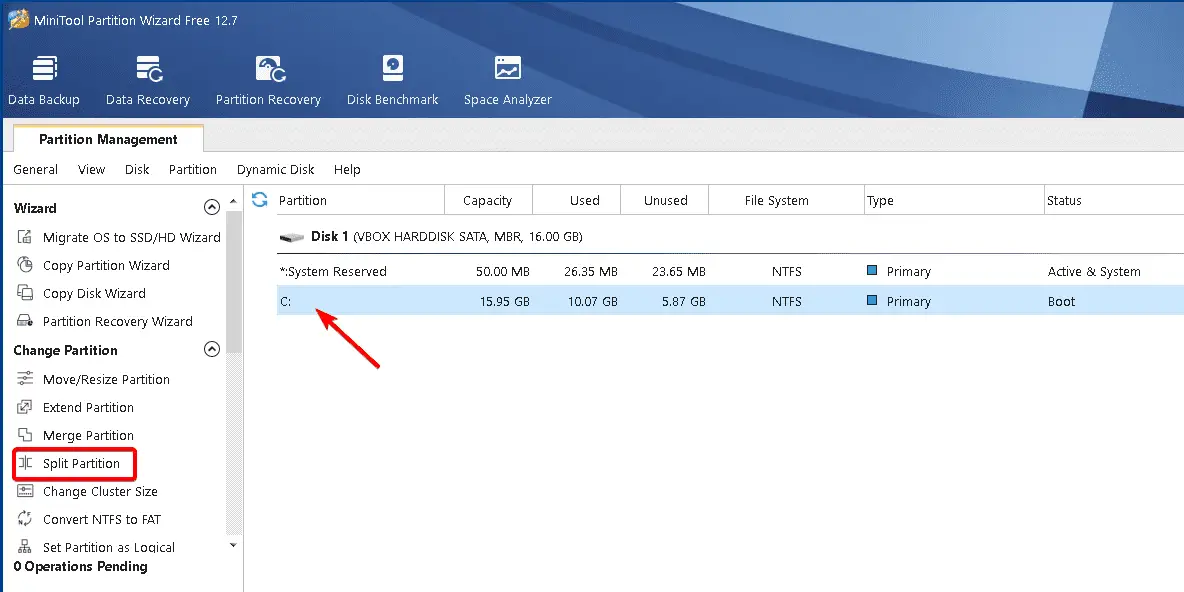This screenshot has height=592, width=1184.
Task: Click the Change Cluster Size icon
Action: tap(25, 491)
